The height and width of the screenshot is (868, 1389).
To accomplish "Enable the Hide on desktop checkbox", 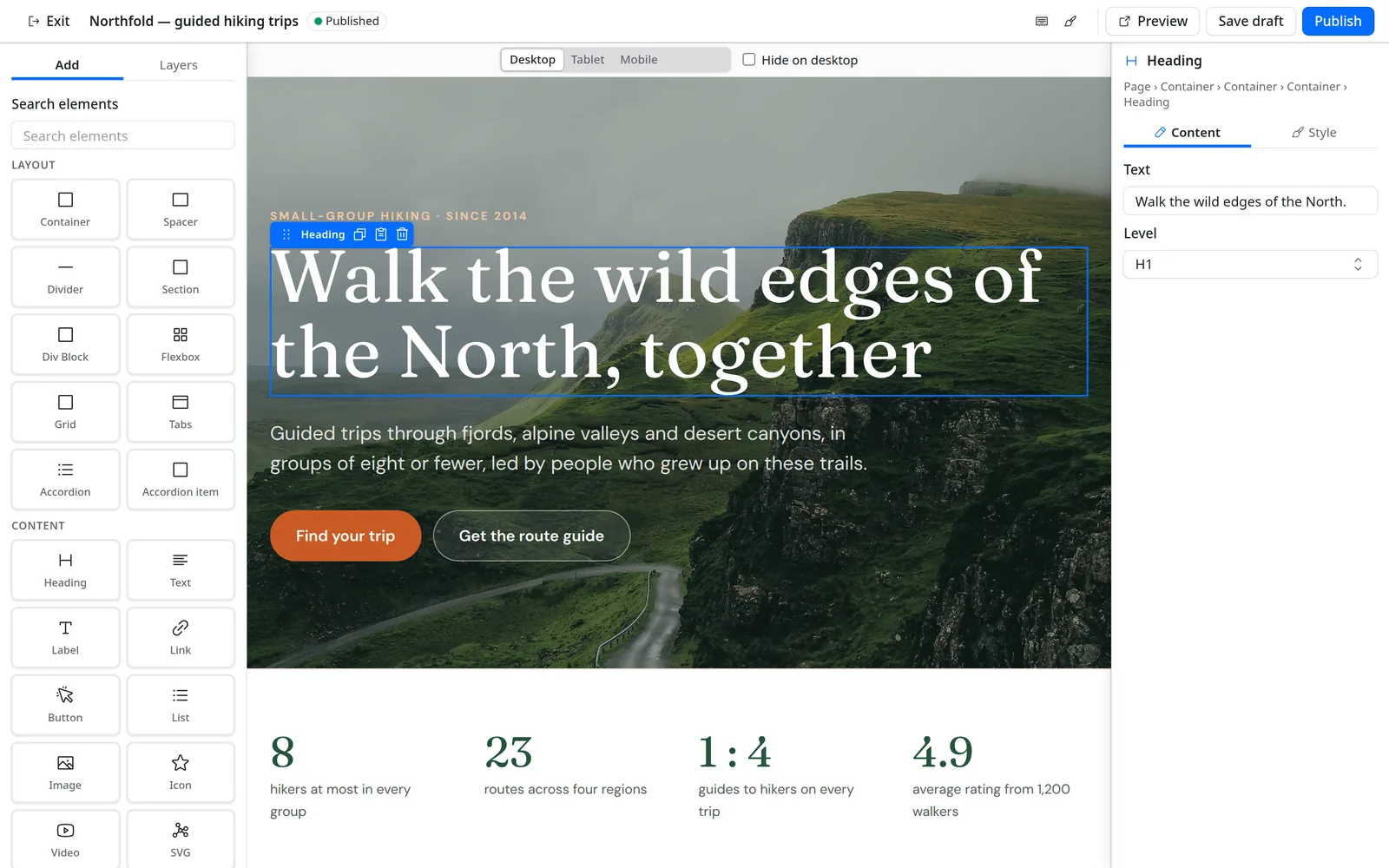I will 749,60.
